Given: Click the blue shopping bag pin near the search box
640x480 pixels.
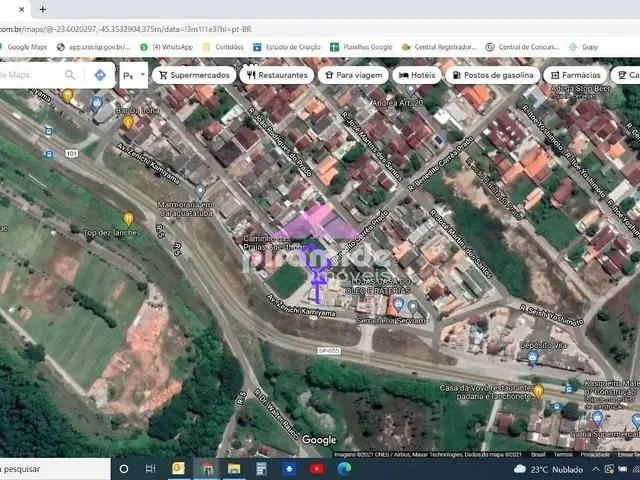Looking at the screenshot, I should (x=97, y=104).
